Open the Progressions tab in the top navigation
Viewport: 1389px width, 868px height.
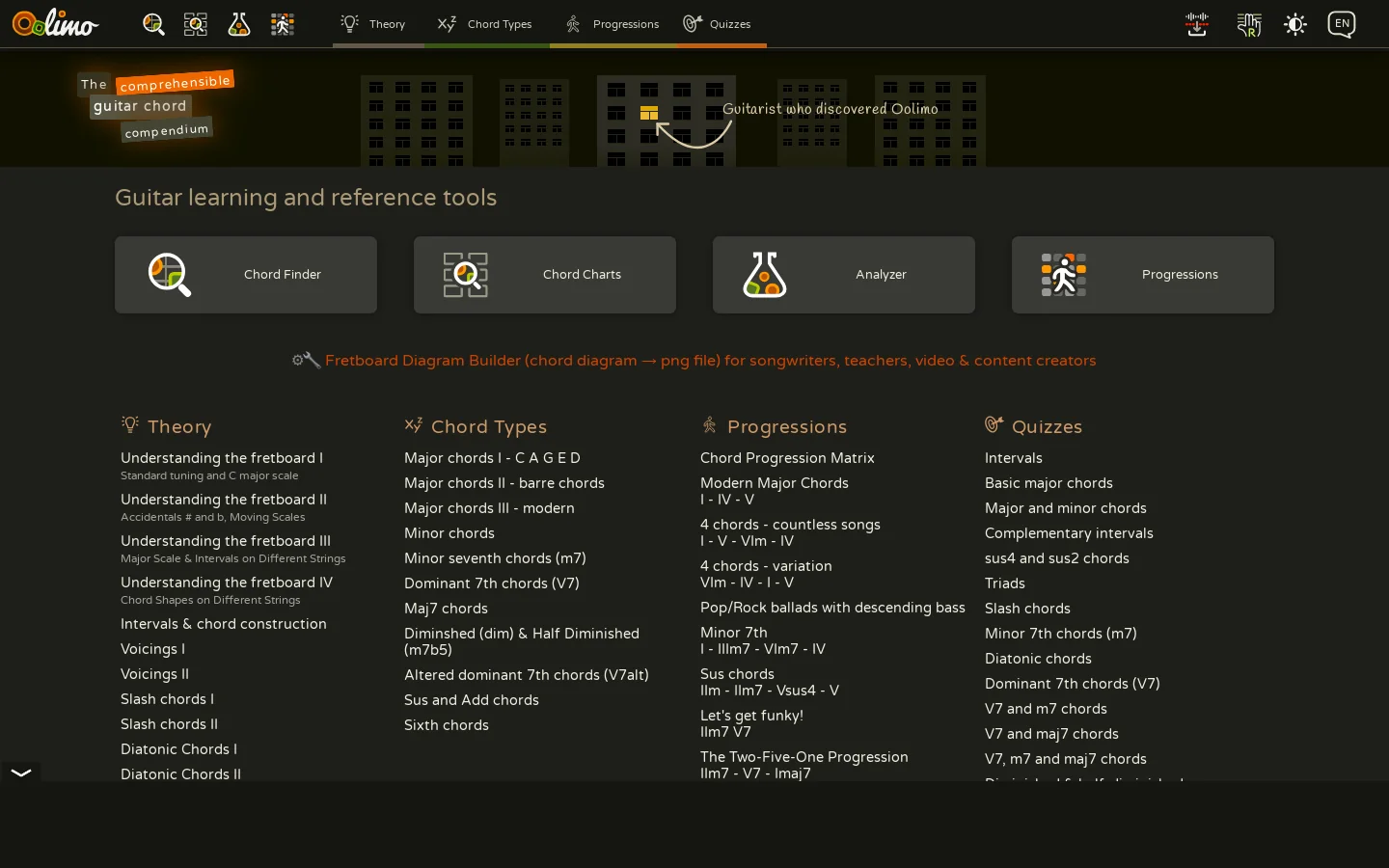coord(613,24)
